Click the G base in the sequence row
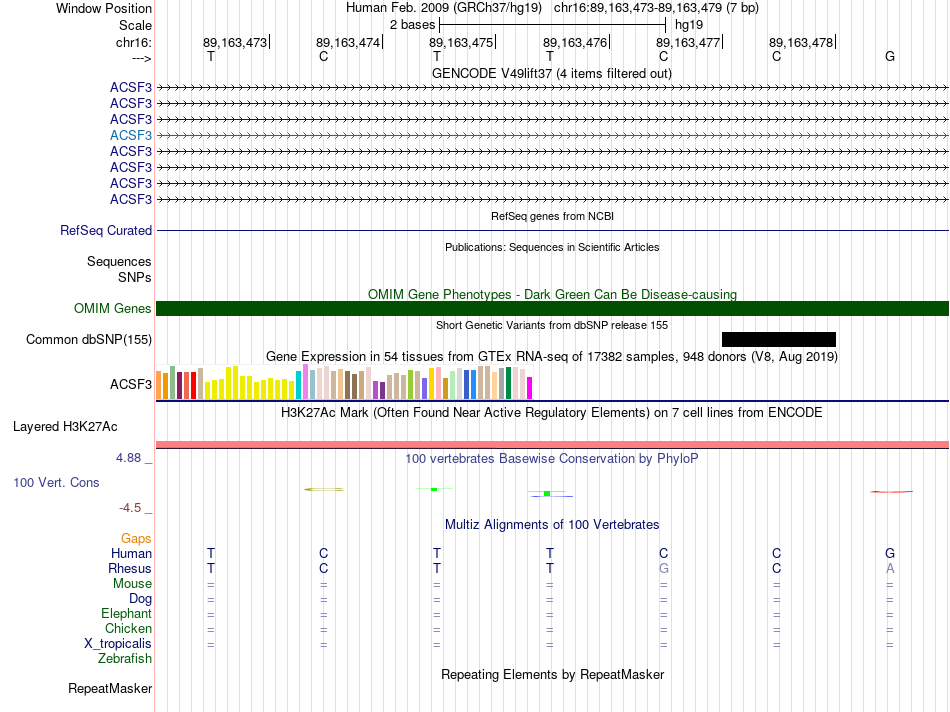Screen dimensions: 950x712 click(890, 56)
